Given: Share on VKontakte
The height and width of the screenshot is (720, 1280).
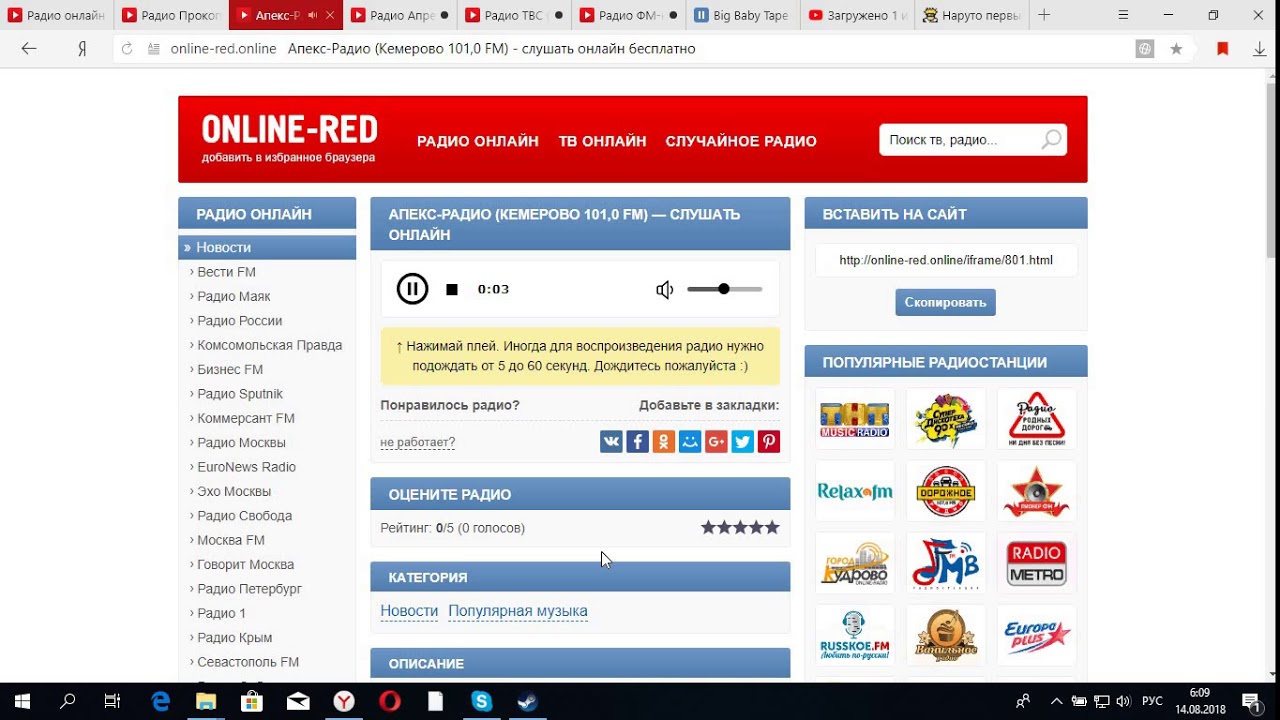Looking at the screenshot, I should [611, 441].
